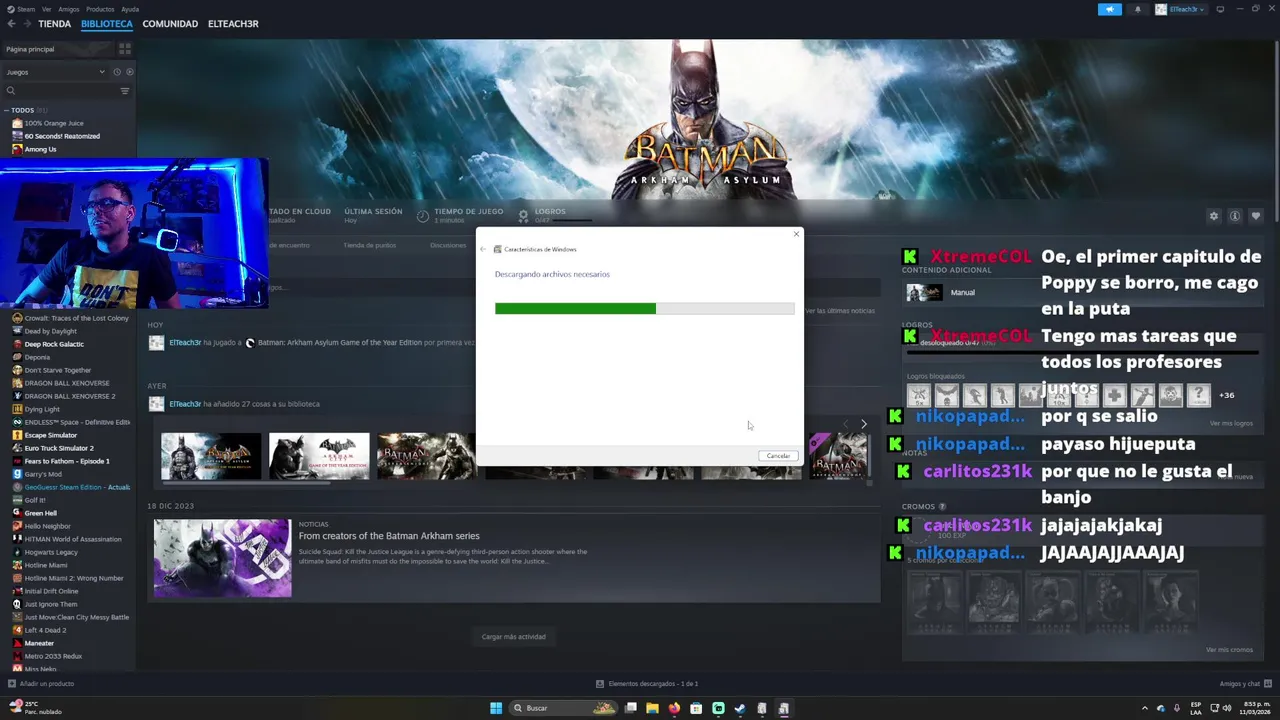The width and height of the screenshot is (1280, 720).
Task: Open Windows Start menu
Action: tap(496, 708)
